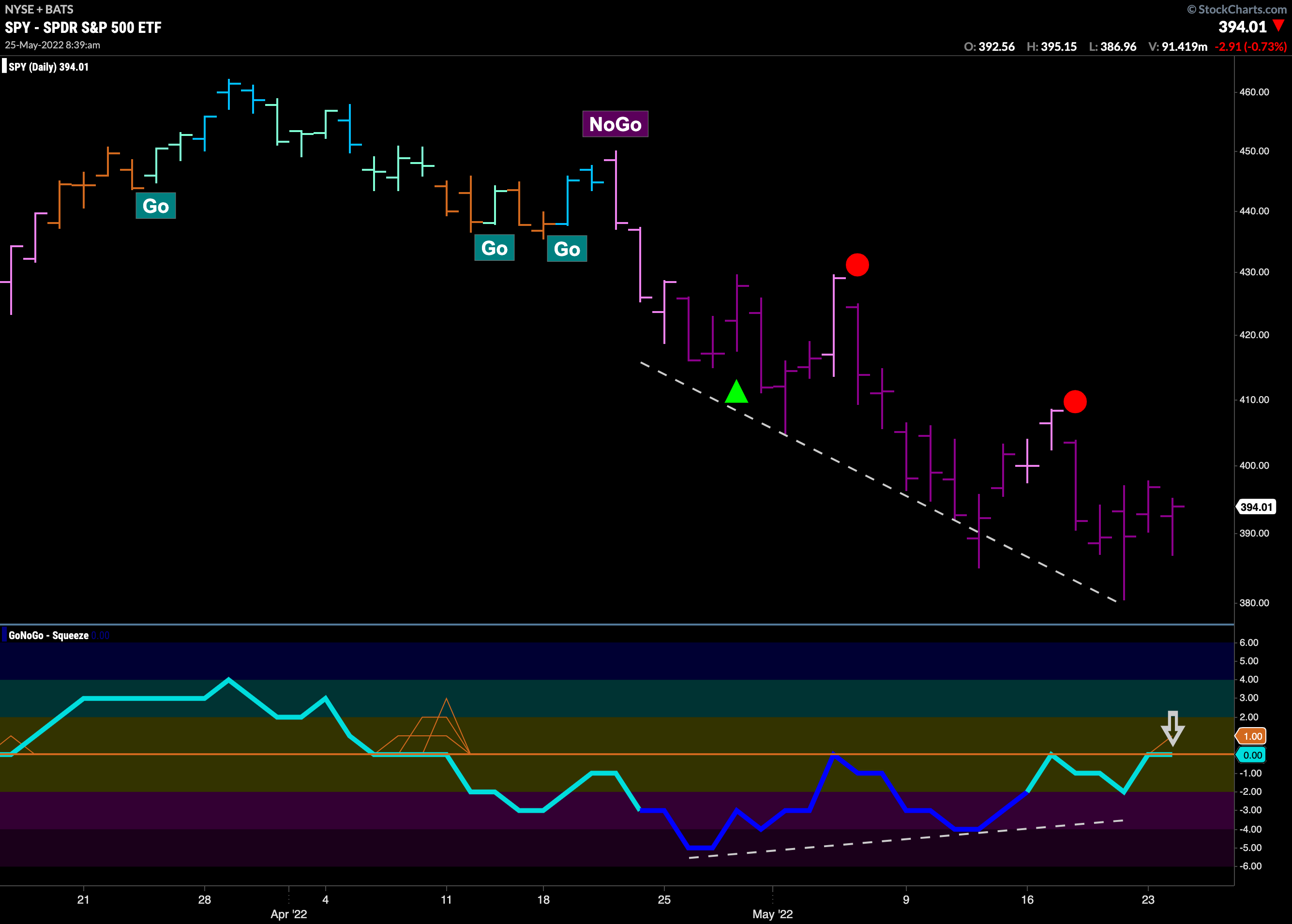
Task: Click the -2.91 (-0.73%) change value
Action: point(1250,46)
